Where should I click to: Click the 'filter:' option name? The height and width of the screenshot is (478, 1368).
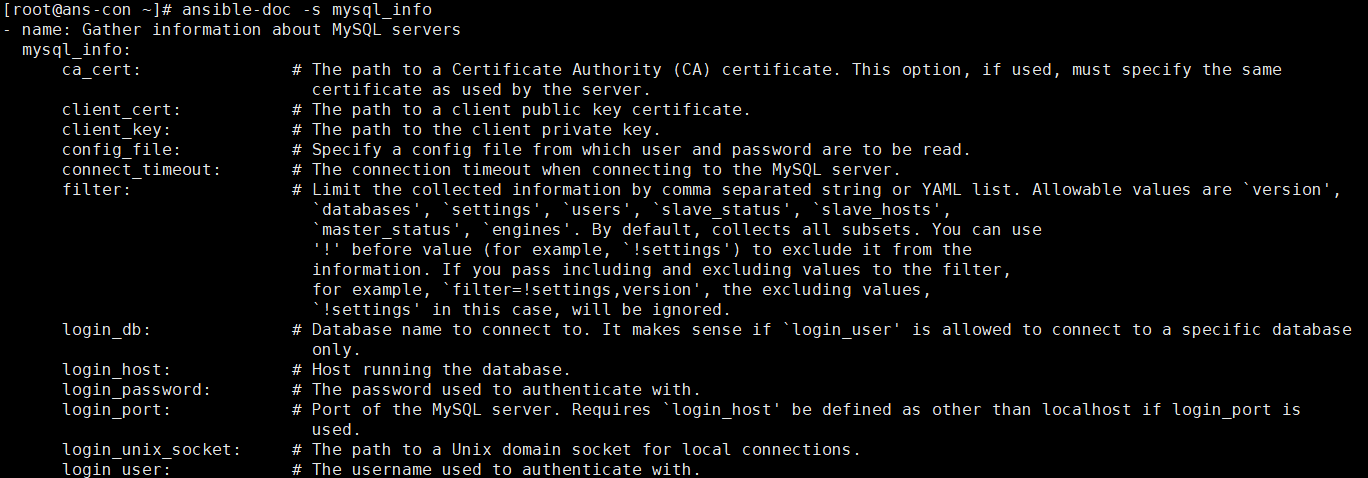pos(97,190)
